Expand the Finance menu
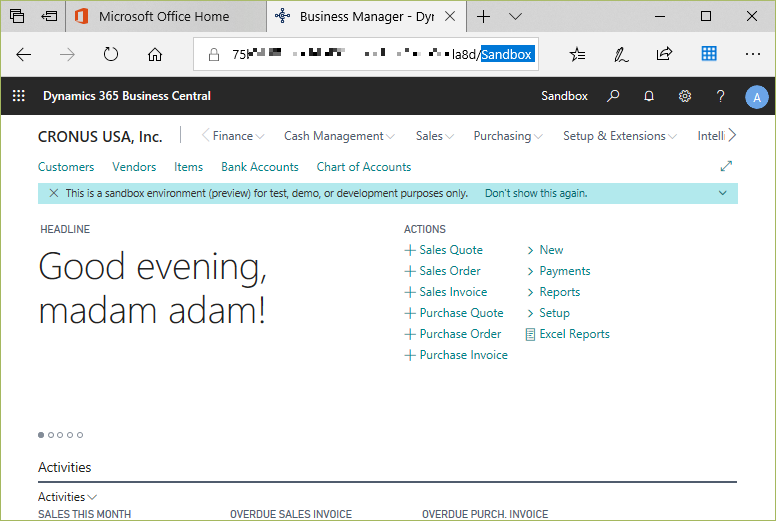Viewport: 776px width, 521px height. point(238,136)
